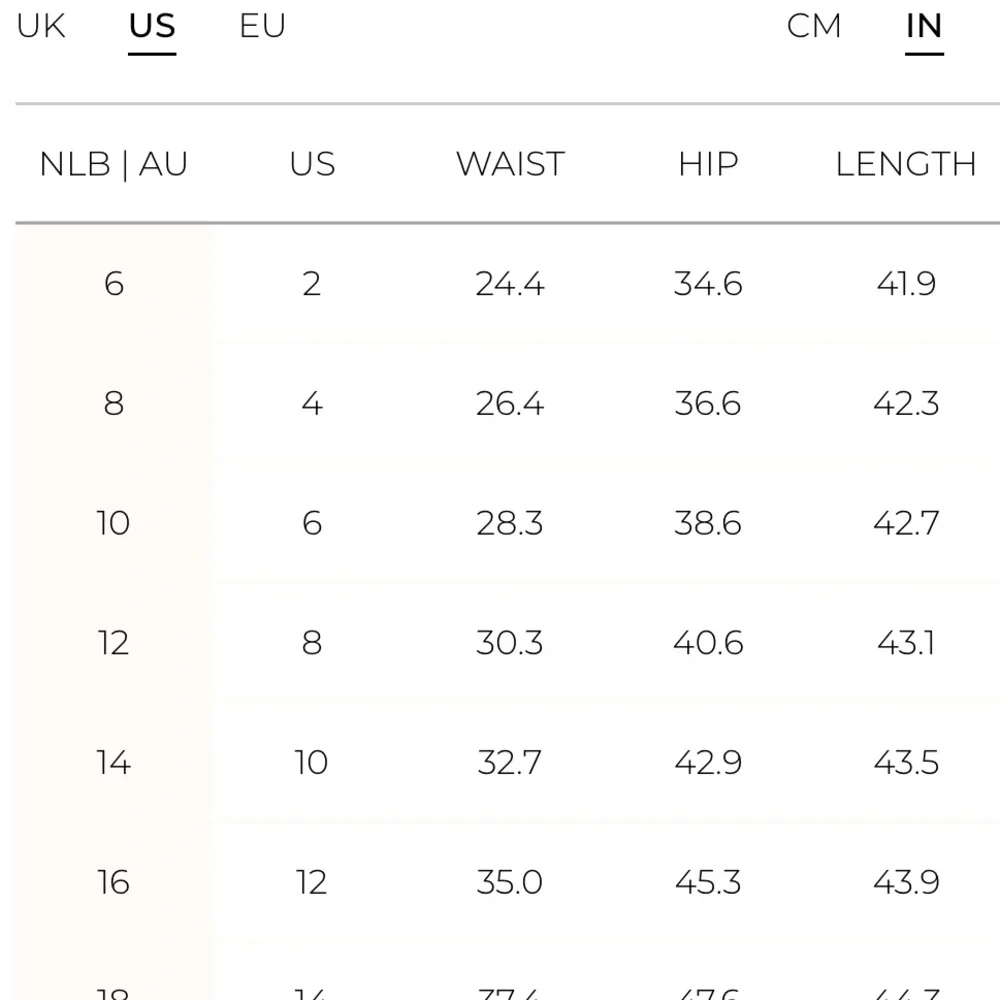Select the NLB size 6 row
The width and height of the screenshot is (1000, 1000).
coord(114,284)
